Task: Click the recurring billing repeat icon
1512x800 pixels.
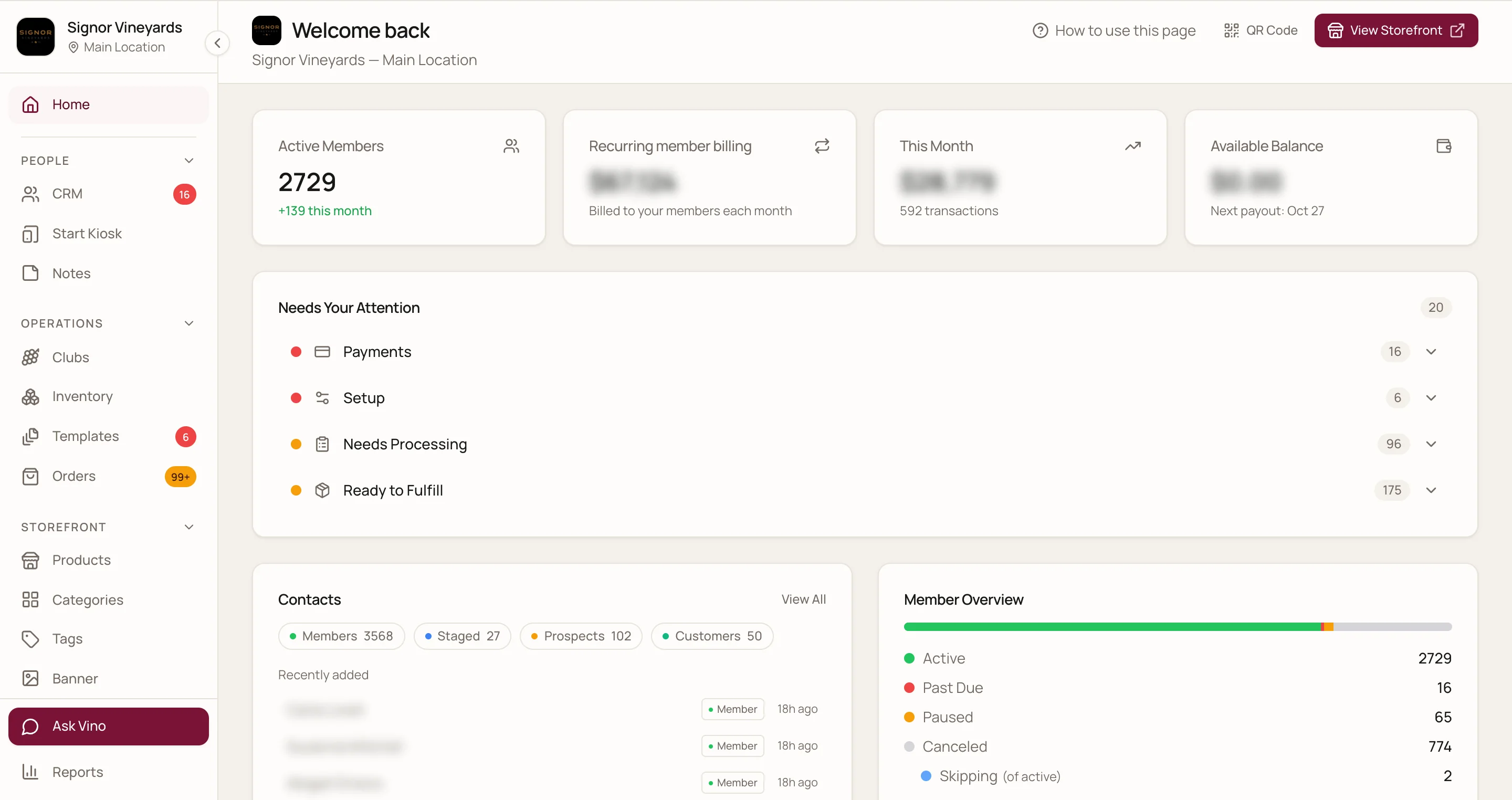Action: tap(822, 146)
